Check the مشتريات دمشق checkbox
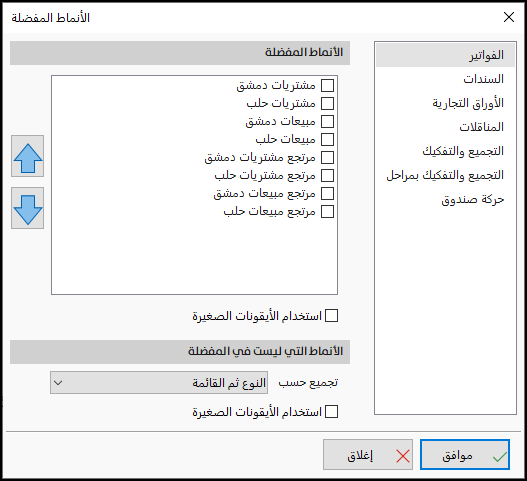527x481 pixels. [327, 85]
